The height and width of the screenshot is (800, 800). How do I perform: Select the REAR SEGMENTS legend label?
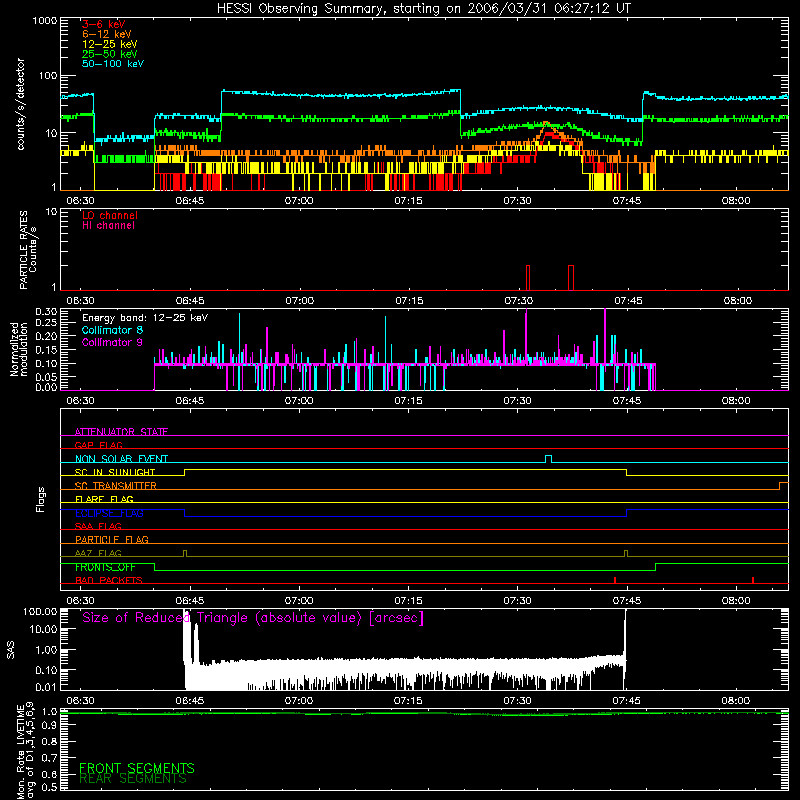click(133, 779)
